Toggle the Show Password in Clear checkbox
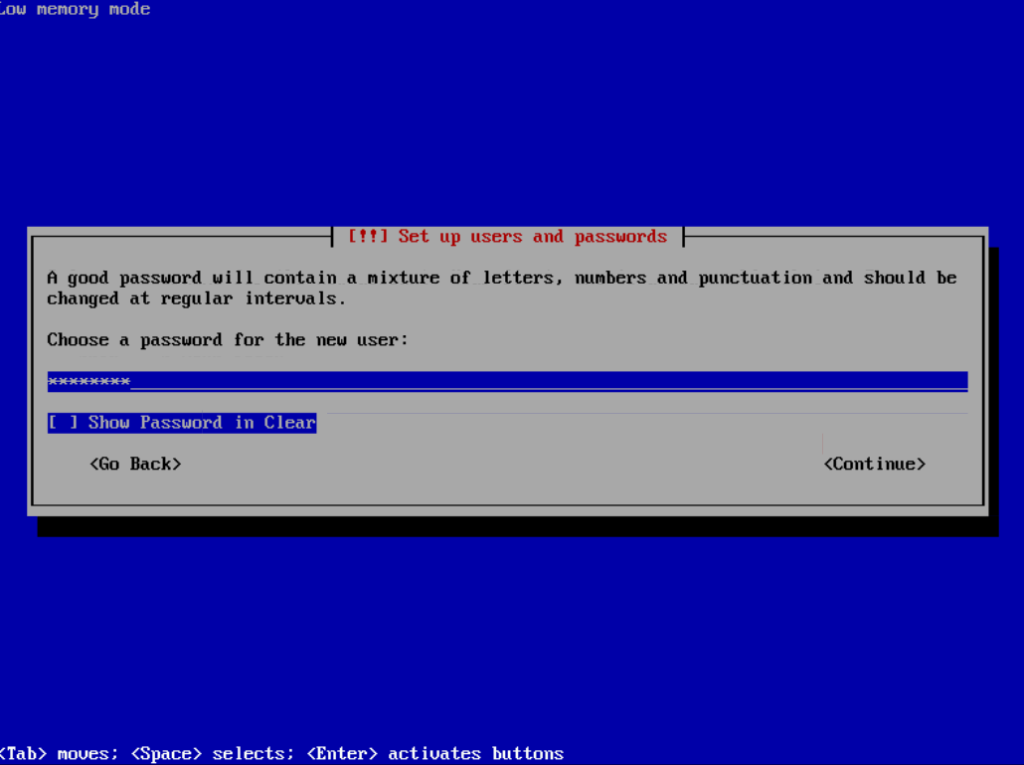The image size is (1024, 765). coord(182,423)
